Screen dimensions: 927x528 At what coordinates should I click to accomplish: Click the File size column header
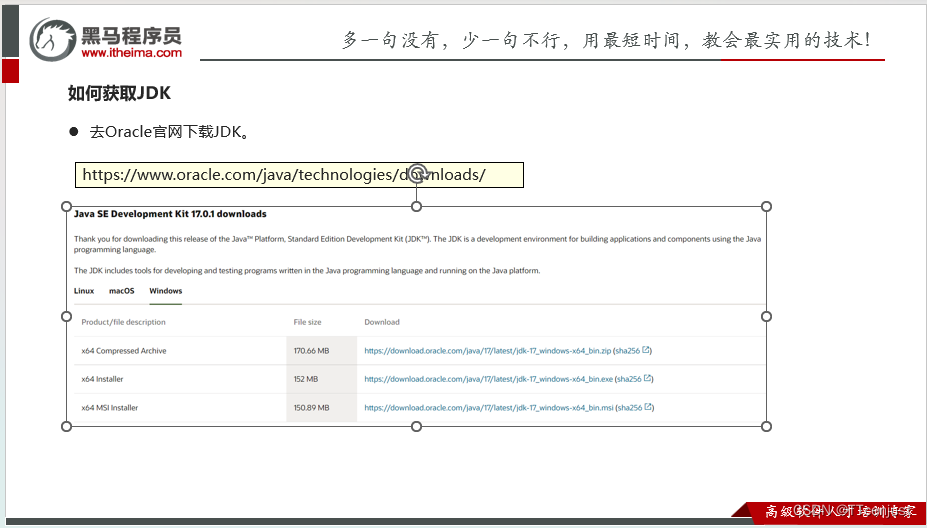[307, 322]
